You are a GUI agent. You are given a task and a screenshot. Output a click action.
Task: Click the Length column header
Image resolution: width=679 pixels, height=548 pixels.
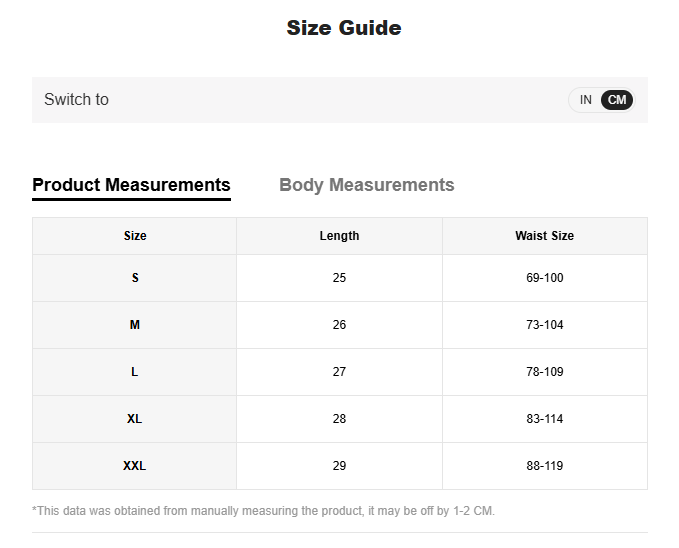click(339, 236)
